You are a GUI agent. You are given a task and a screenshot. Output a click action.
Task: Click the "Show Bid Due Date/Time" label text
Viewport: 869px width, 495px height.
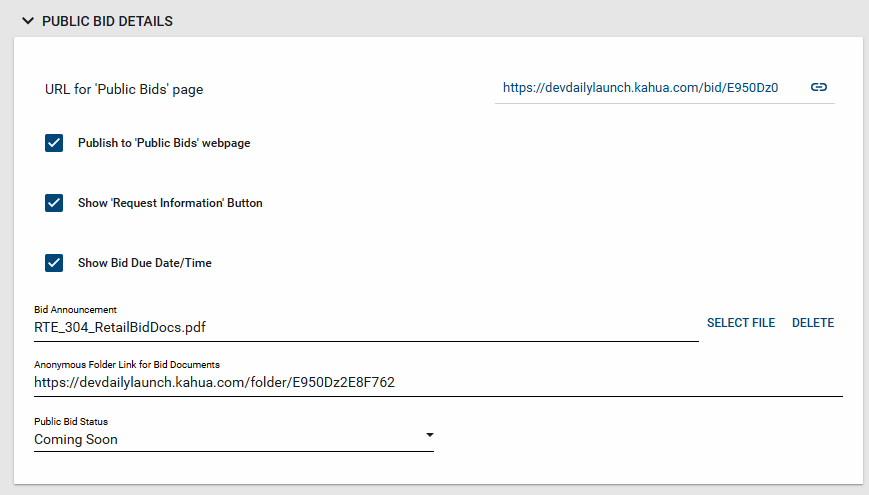pyautogui.click(x=145, y=263)
